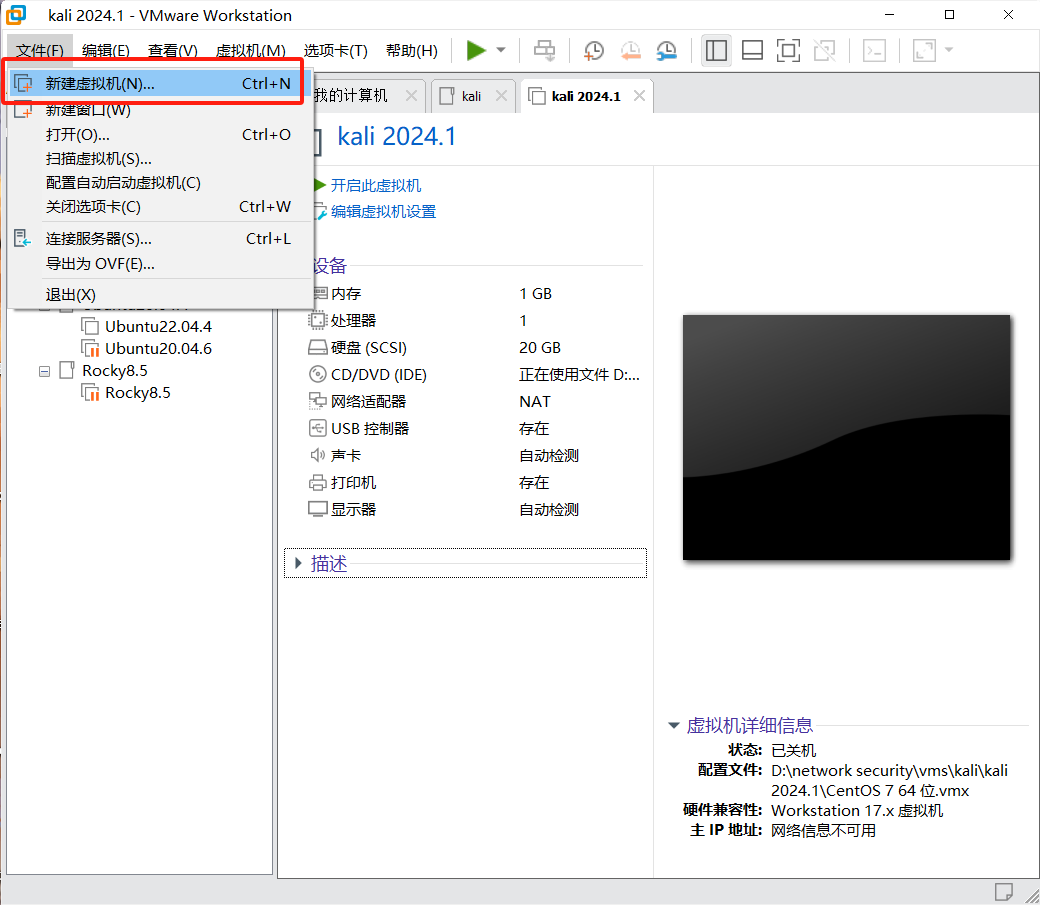This screenshot has height=905, width=1040.
Task: Click the 编辑虚拟机设置 link
Action: click(383, 212)
